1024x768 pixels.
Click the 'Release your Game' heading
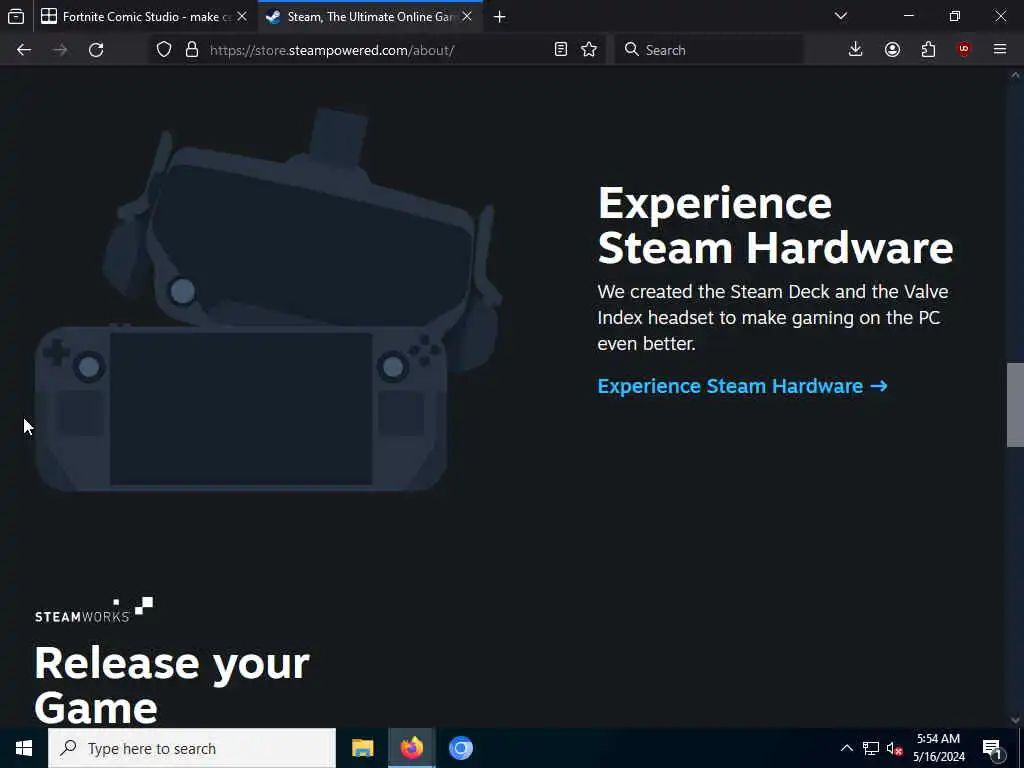(x=172, y=684)
